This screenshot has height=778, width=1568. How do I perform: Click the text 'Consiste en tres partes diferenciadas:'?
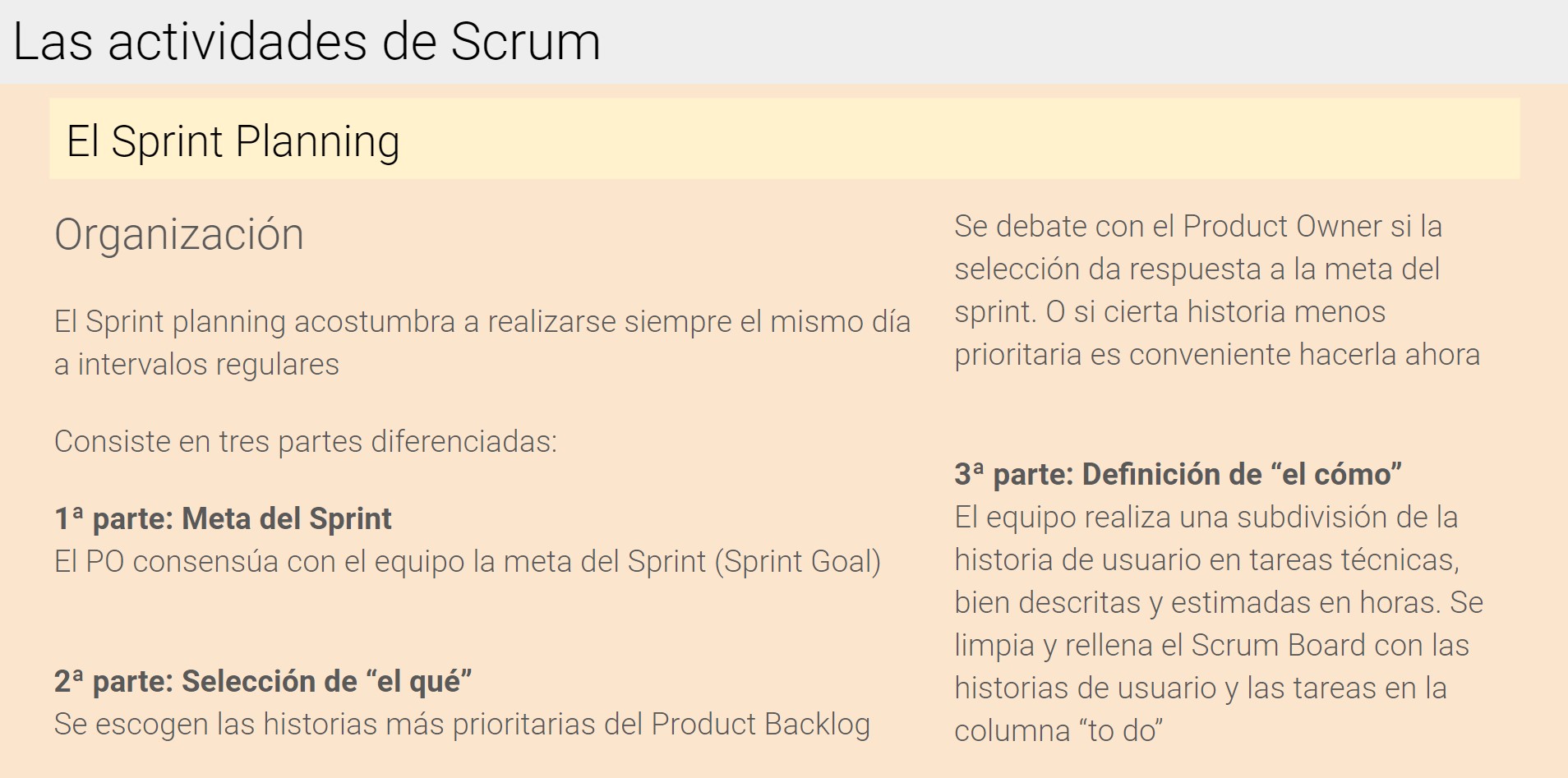[x=306, y=442]
